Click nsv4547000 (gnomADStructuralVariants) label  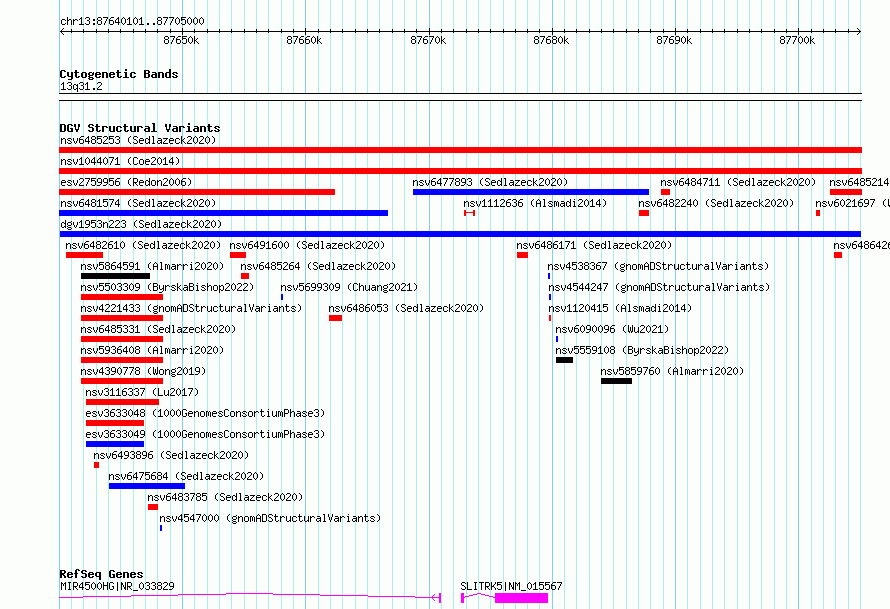(270, 518)
